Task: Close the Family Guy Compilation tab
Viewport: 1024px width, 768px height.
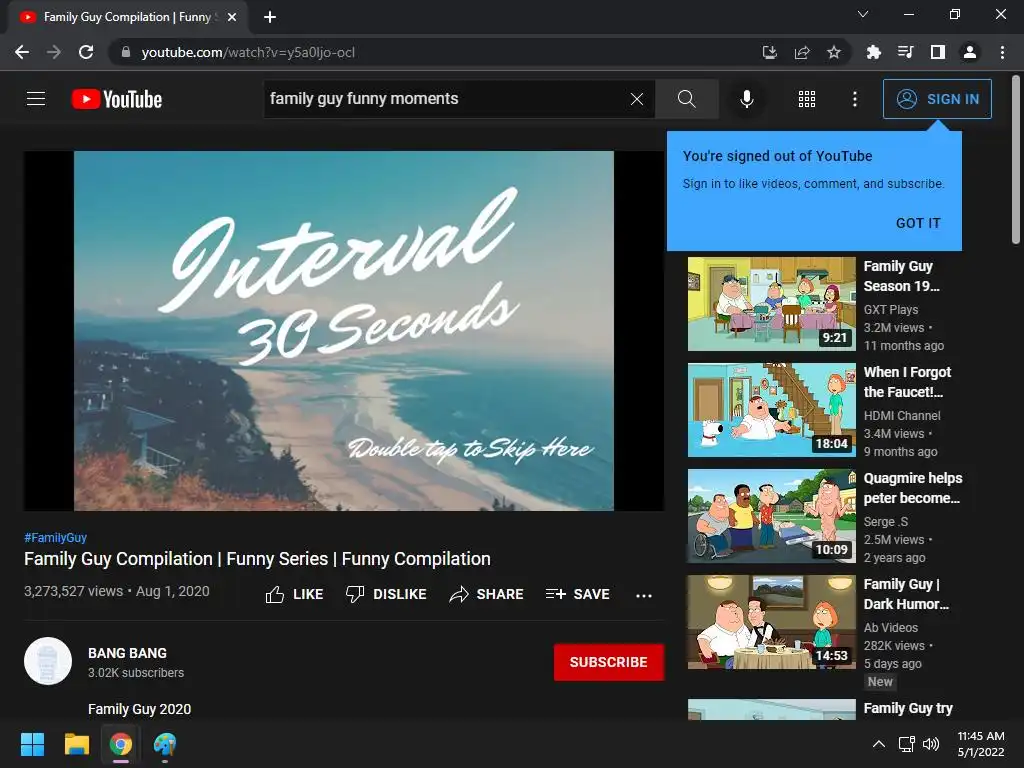Action: click(232, 17)
